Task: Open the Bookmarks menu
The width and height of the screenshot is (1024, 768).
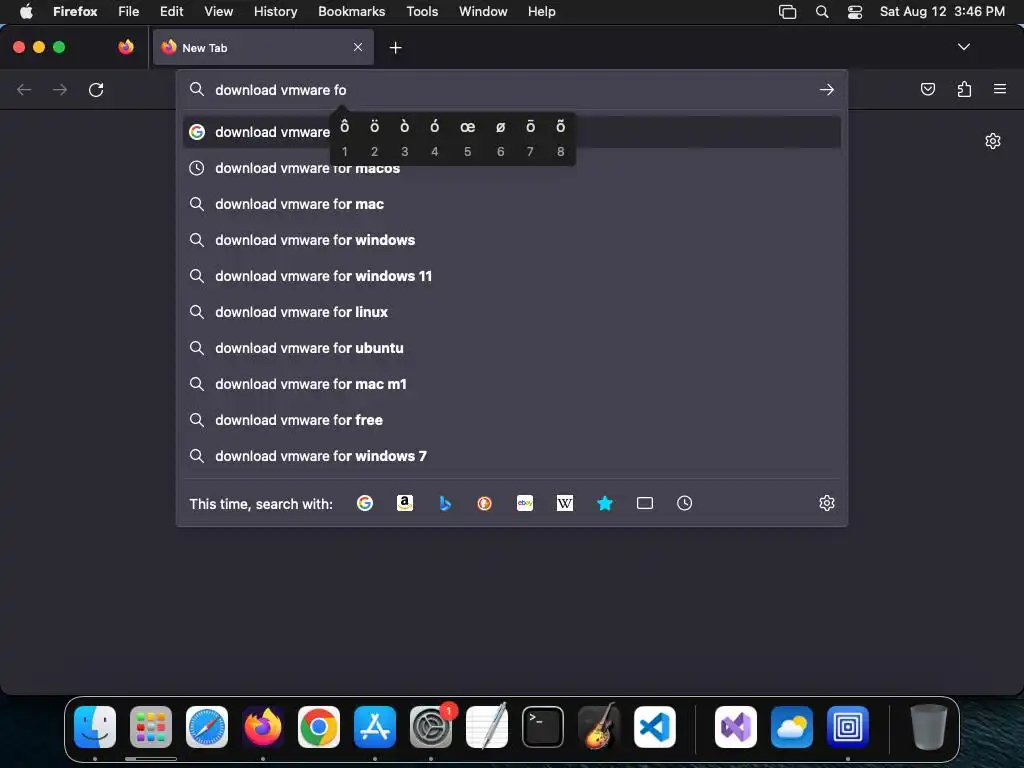Action: coord(351,11)
